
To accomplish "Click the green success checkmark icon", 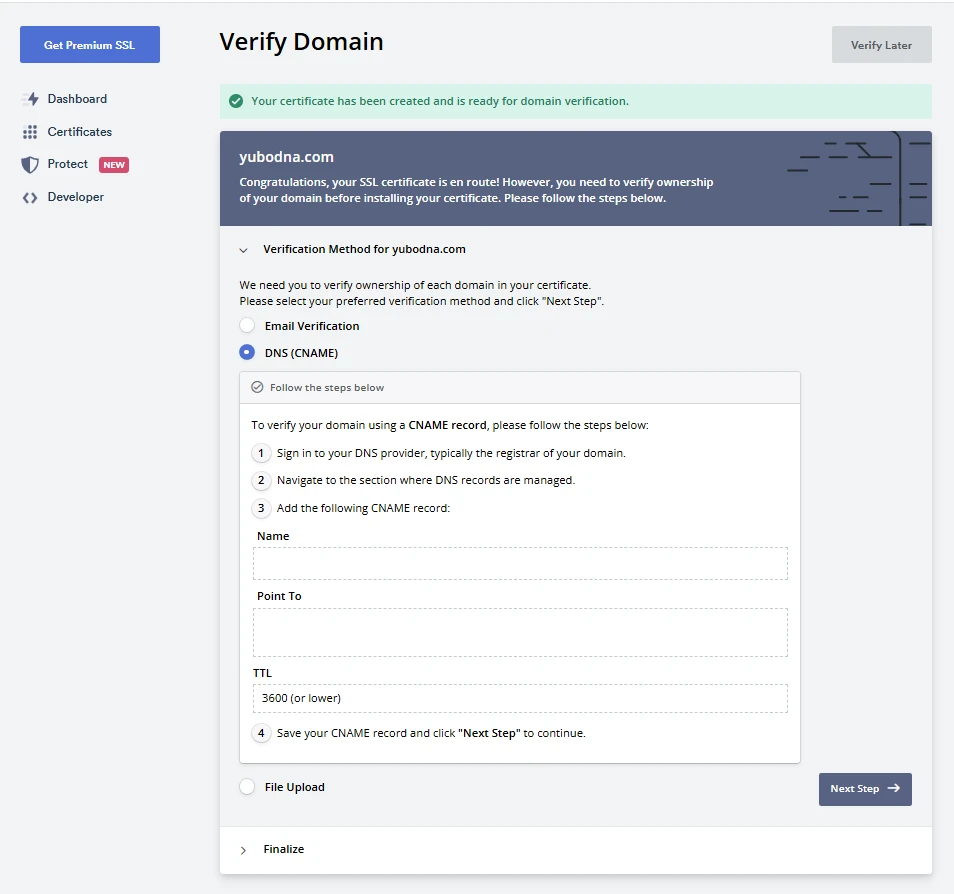I will click(x=236, y=101).
